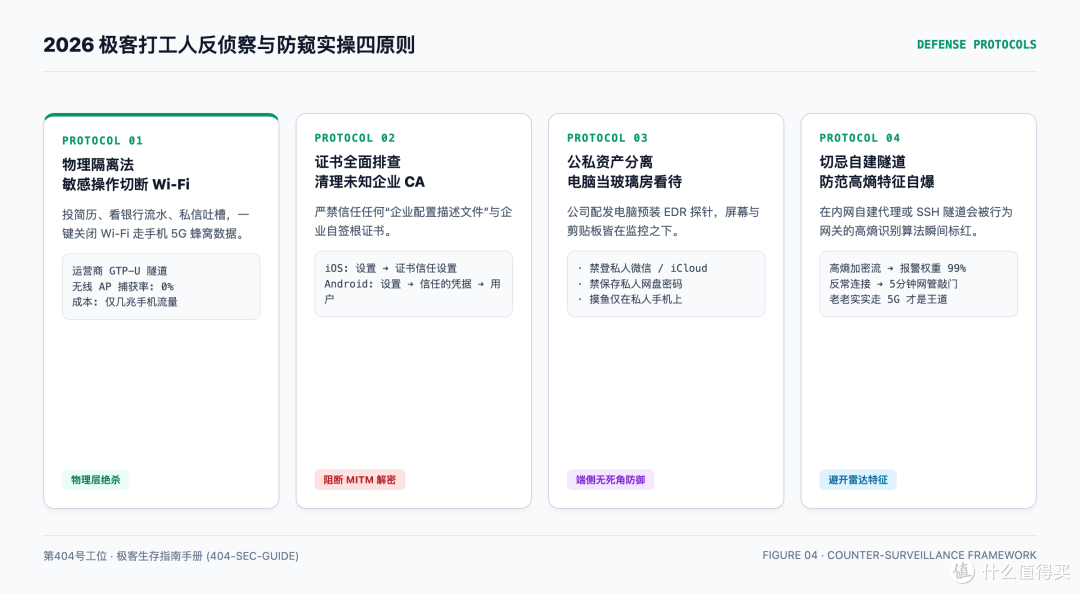1080x594 pixels.
Task: Select heading 敏感操作切断 Wi-Fi
Action: point(126,184)
